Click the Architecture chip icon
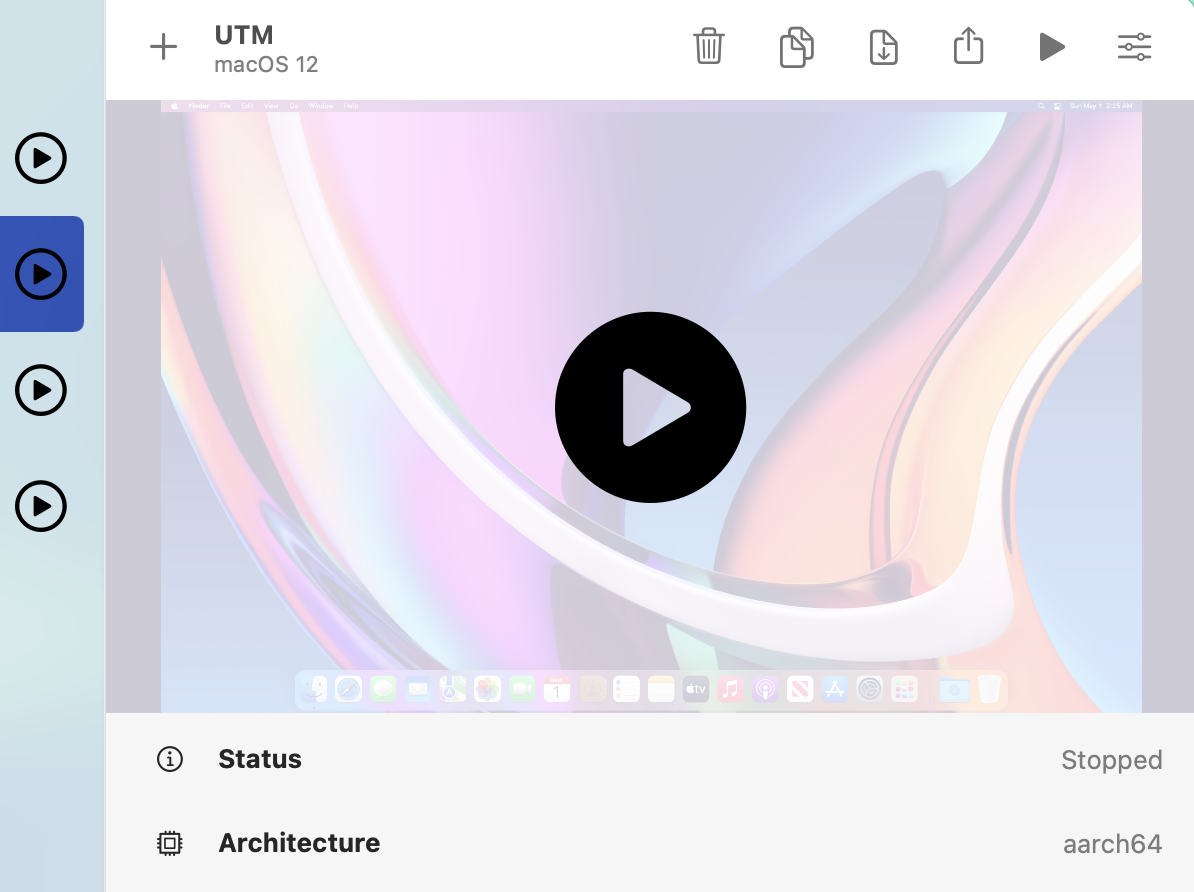1194x892 pixels. (x=170, y=843)
